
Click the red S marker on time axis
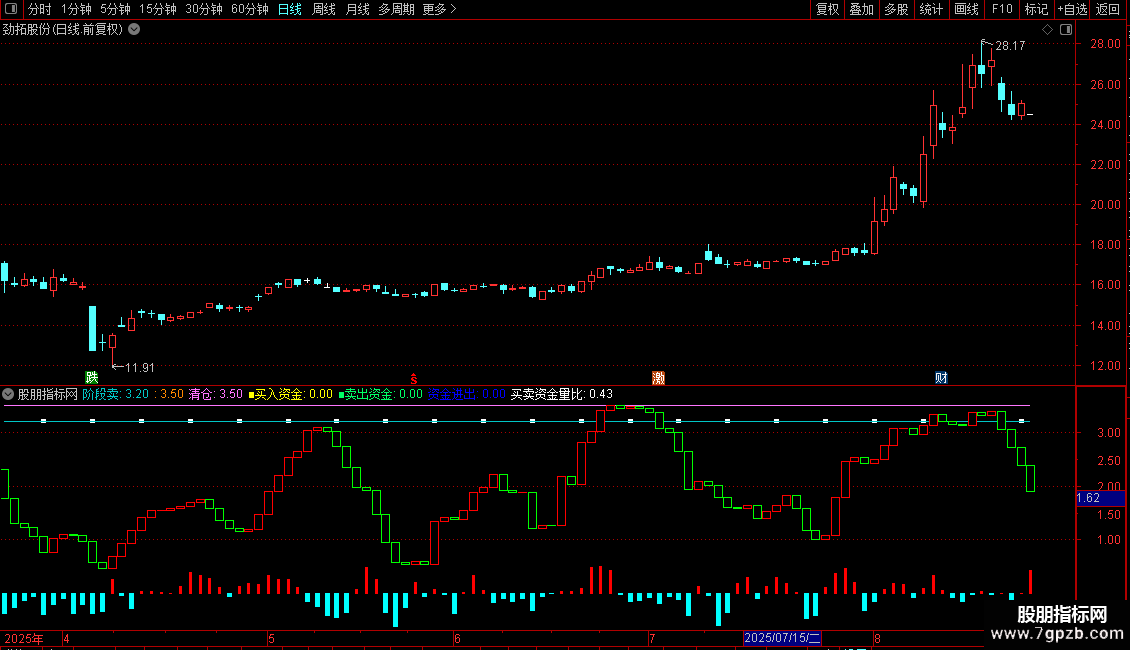414,379
